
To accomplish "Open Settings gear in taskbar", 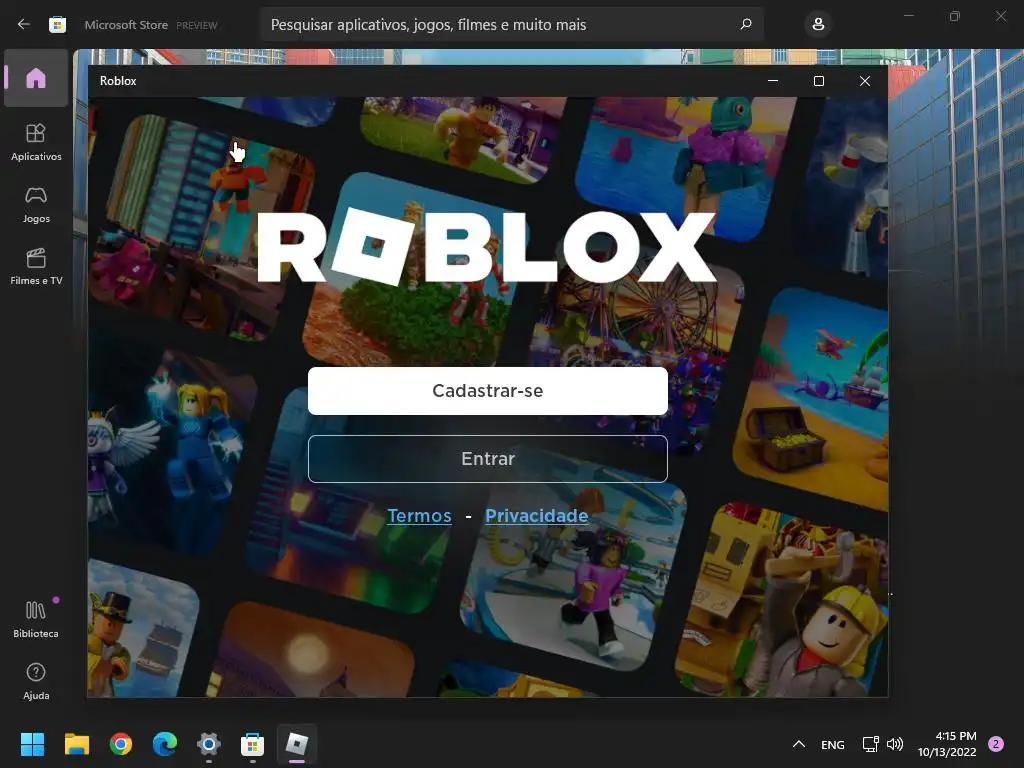I will [x=208, y=744].
